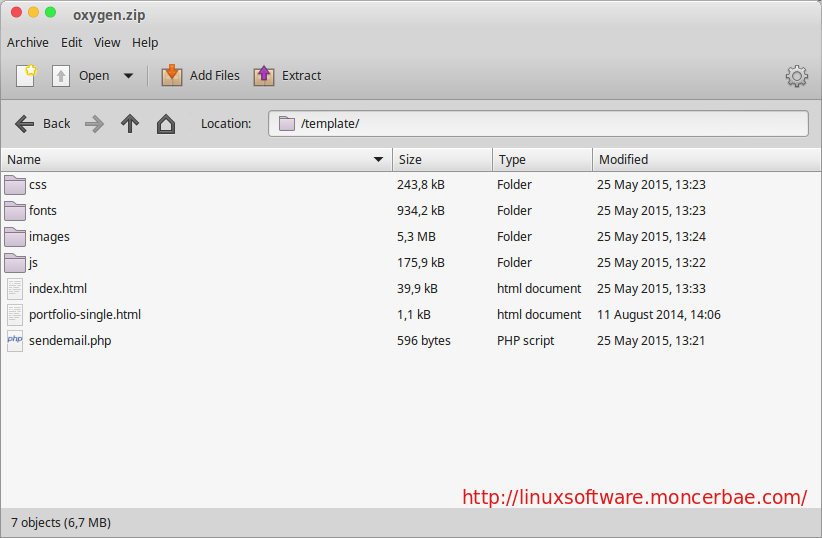Go back with the left arrow icon
Screen dimensions: 822x538
[25, 124]
